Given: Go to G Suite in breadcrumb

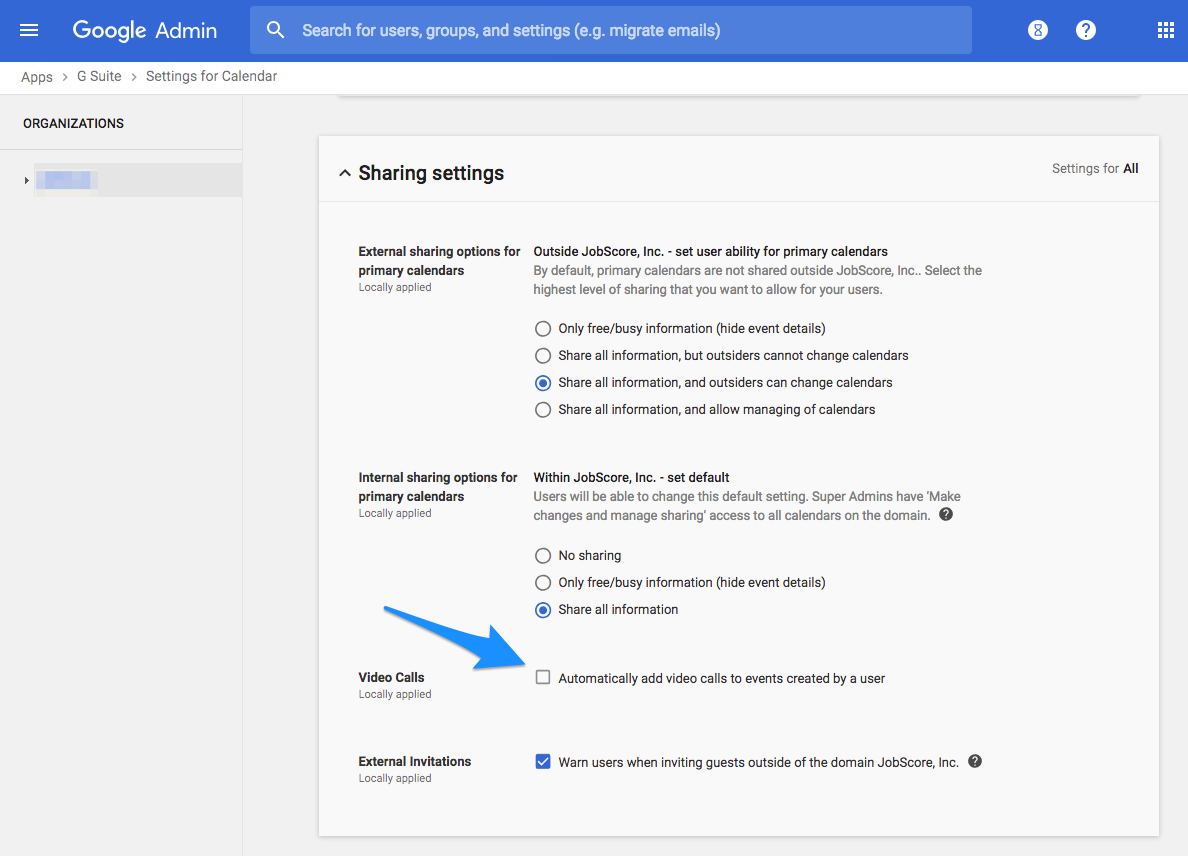Looking at the screenshot, I should click(99, 77).
